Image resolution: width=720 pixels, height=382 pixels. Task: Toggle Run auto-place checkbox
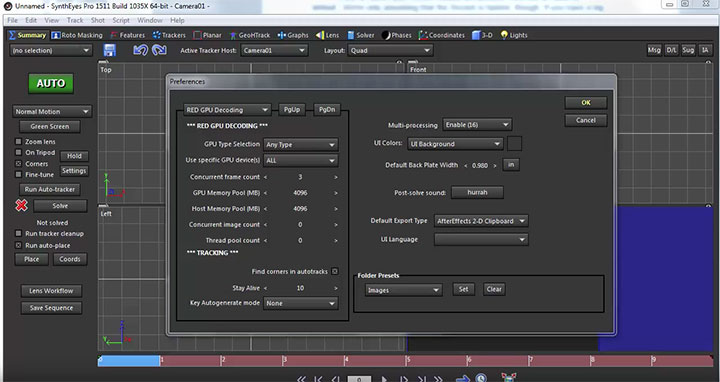tap(18, 245)
